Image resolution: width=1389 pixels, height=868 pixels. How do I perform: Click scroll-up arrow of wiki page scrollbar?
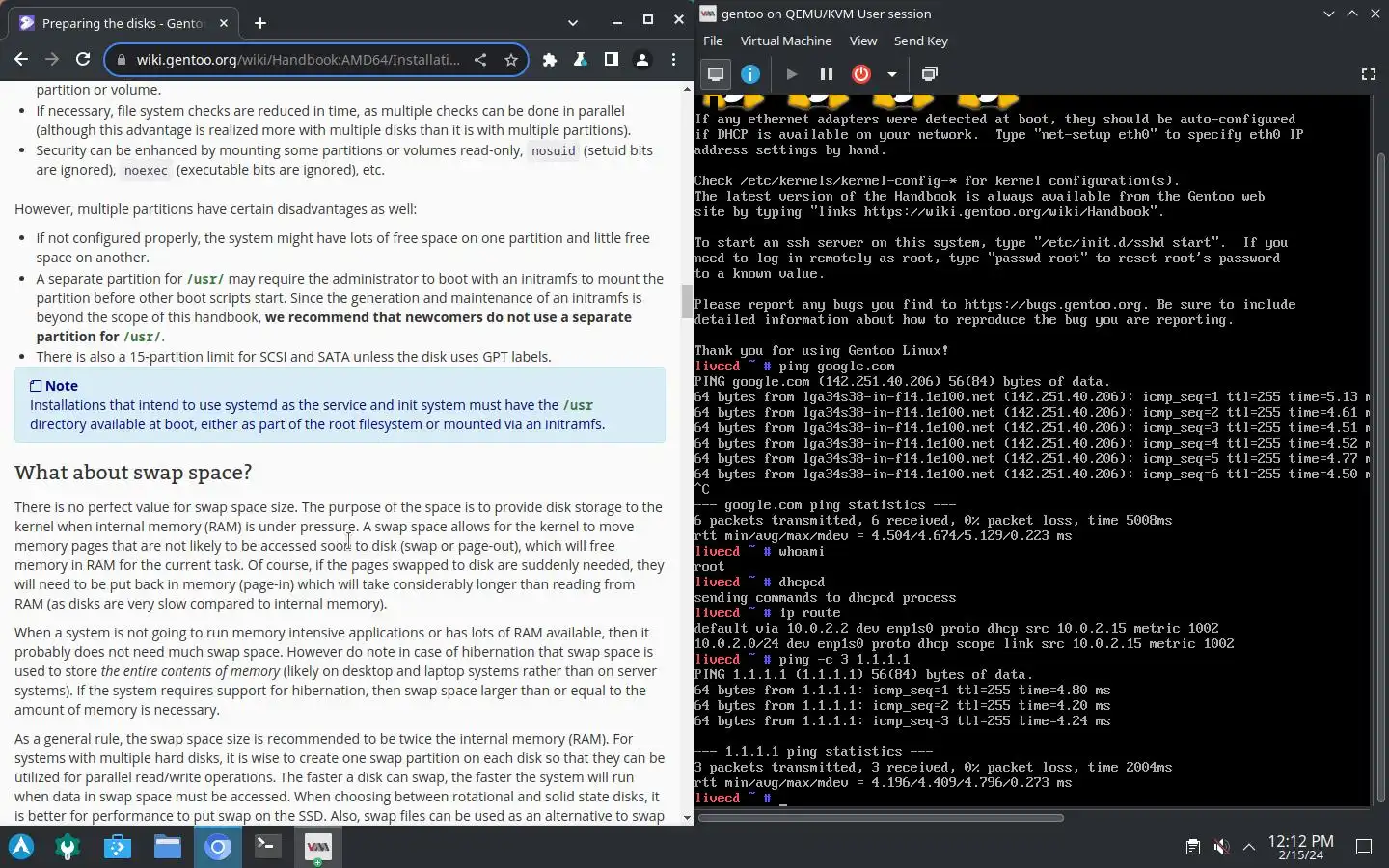687,89
